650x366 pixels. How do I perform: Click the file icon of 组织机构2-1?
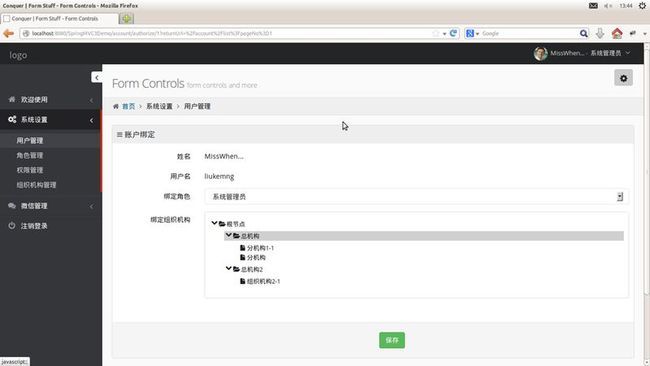pyautogui.click(x=243, y=281)
